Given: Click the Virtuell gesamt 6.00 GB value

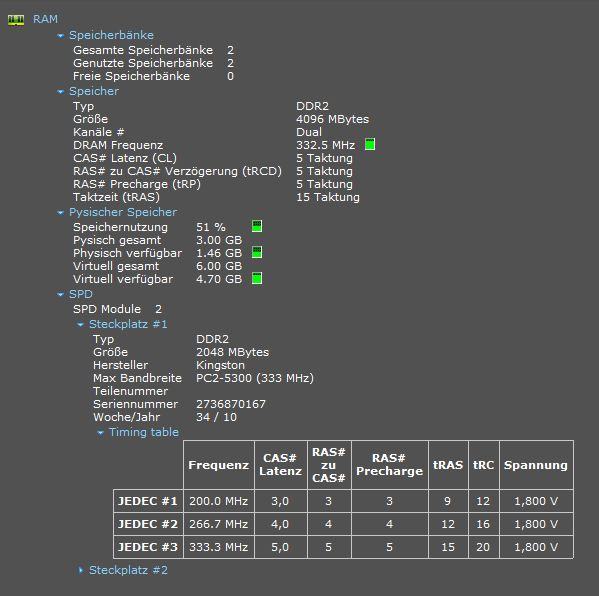Looking at the screenshot, I should point(219,266).
